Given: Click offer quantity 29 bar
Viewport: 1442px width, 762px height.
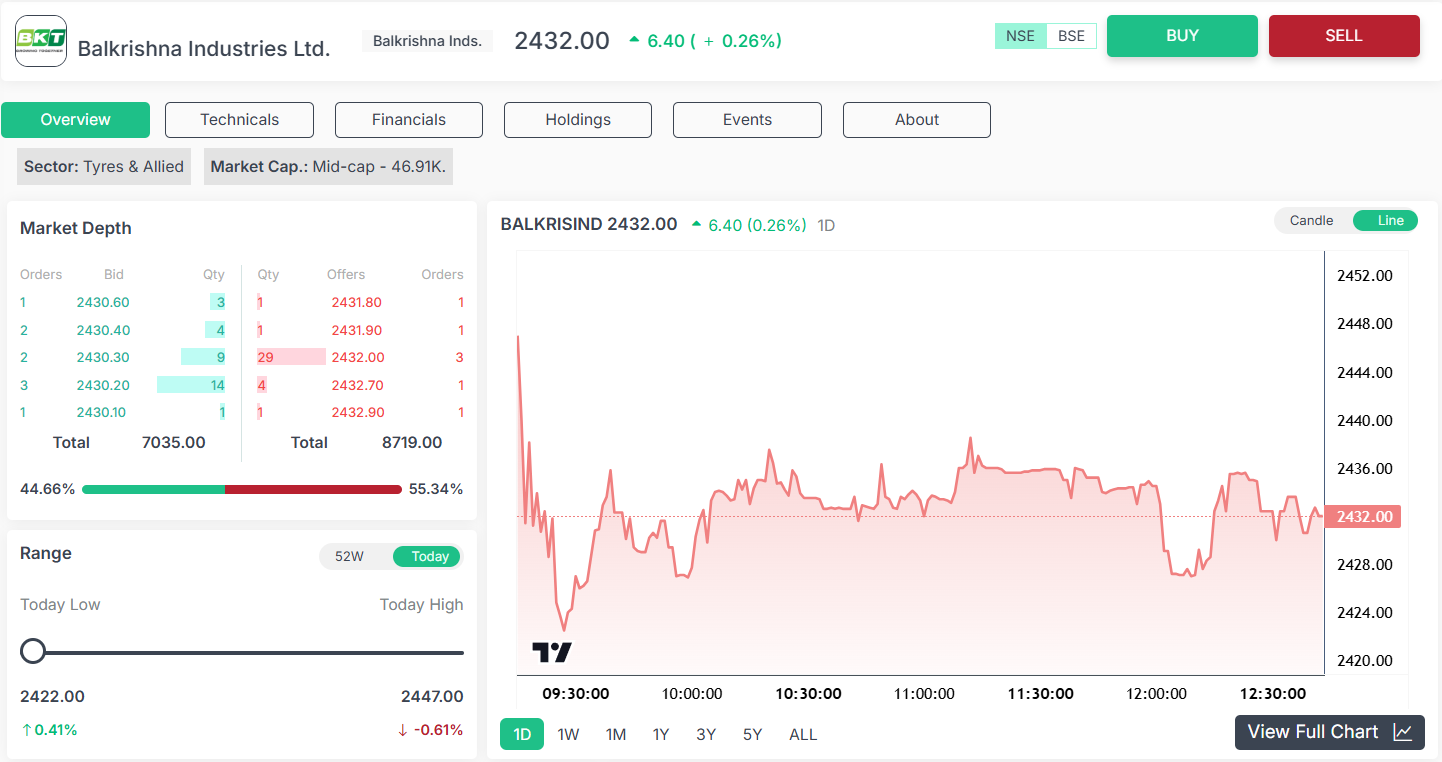Looking at the screenshot, I should 291,357.
